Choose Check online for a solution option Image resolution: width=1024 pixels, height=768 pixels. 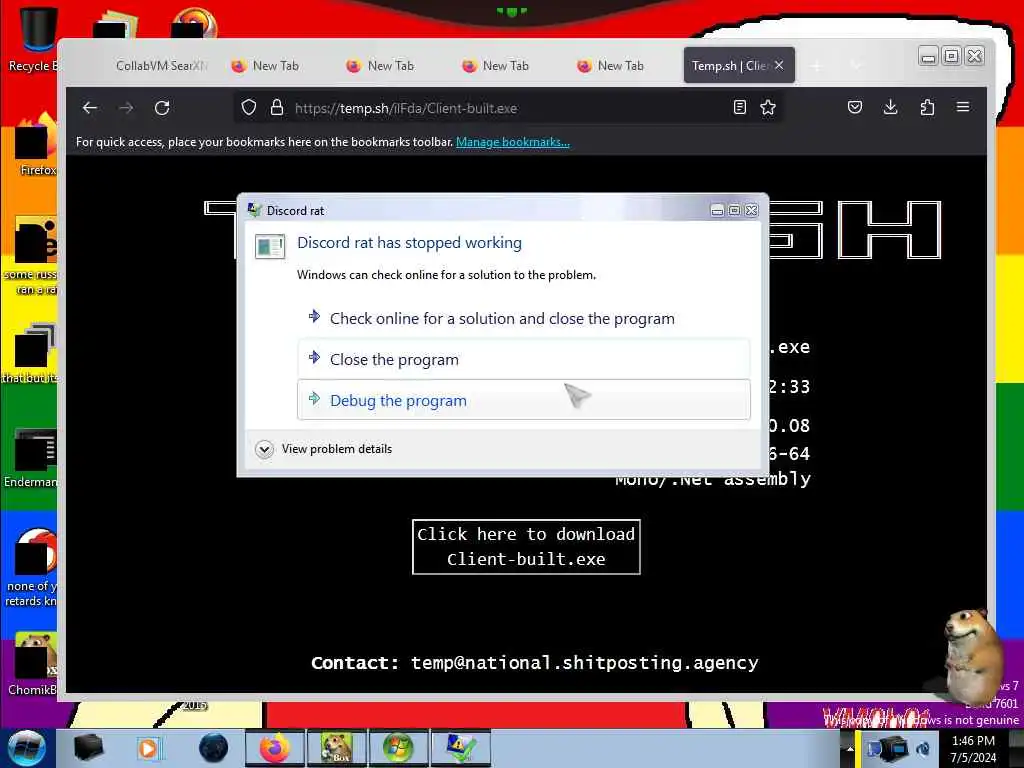point(524,319)
